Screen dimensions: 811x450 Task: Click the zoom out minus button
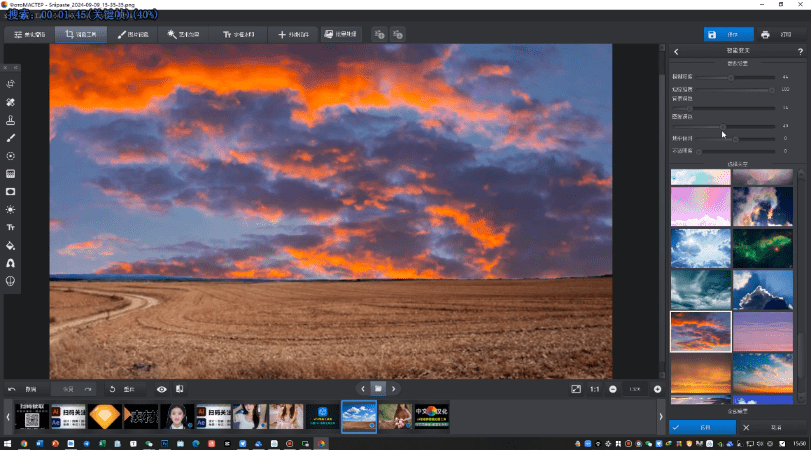613,388
